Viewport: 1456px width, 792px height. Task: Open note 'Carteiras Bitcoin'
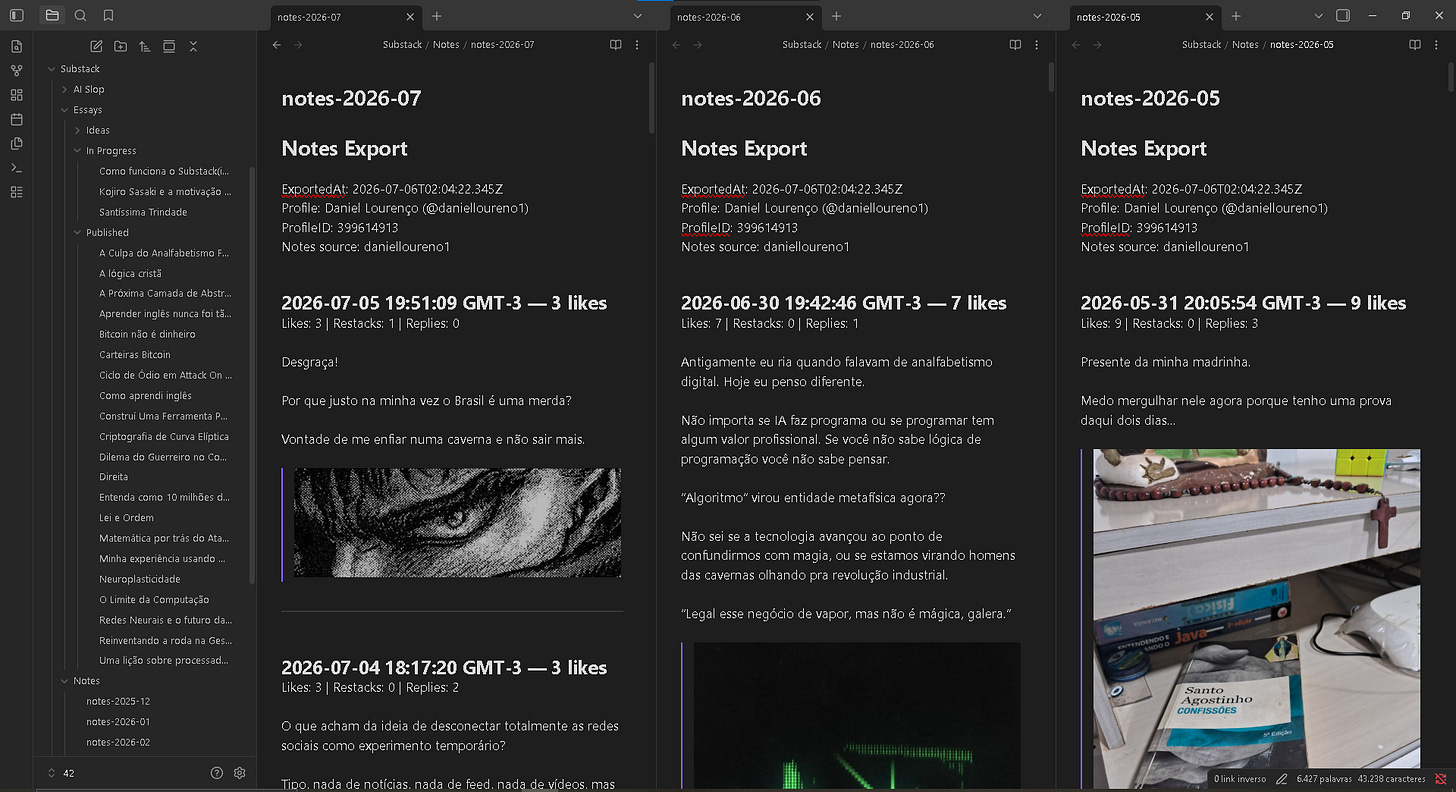pos(135,355)
